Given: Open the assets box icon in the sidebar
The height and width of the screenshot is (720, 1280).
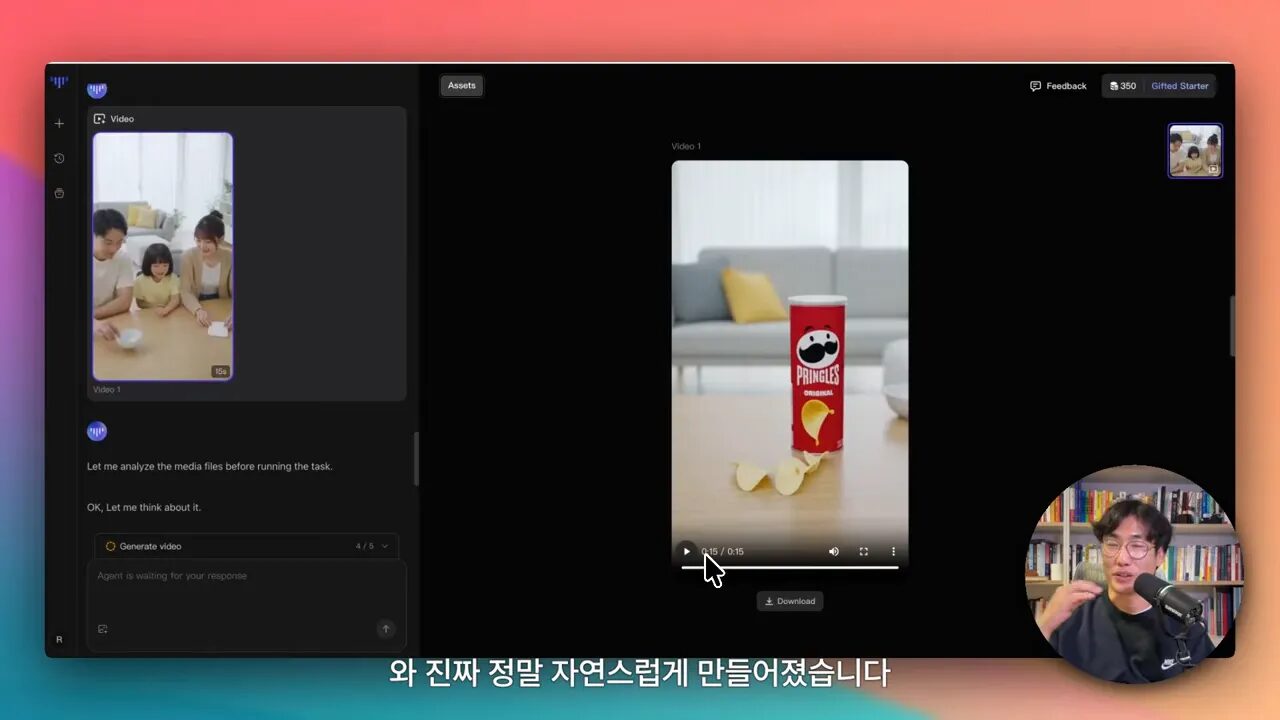Looking at the screenshot, I should [x=59, y=193].
